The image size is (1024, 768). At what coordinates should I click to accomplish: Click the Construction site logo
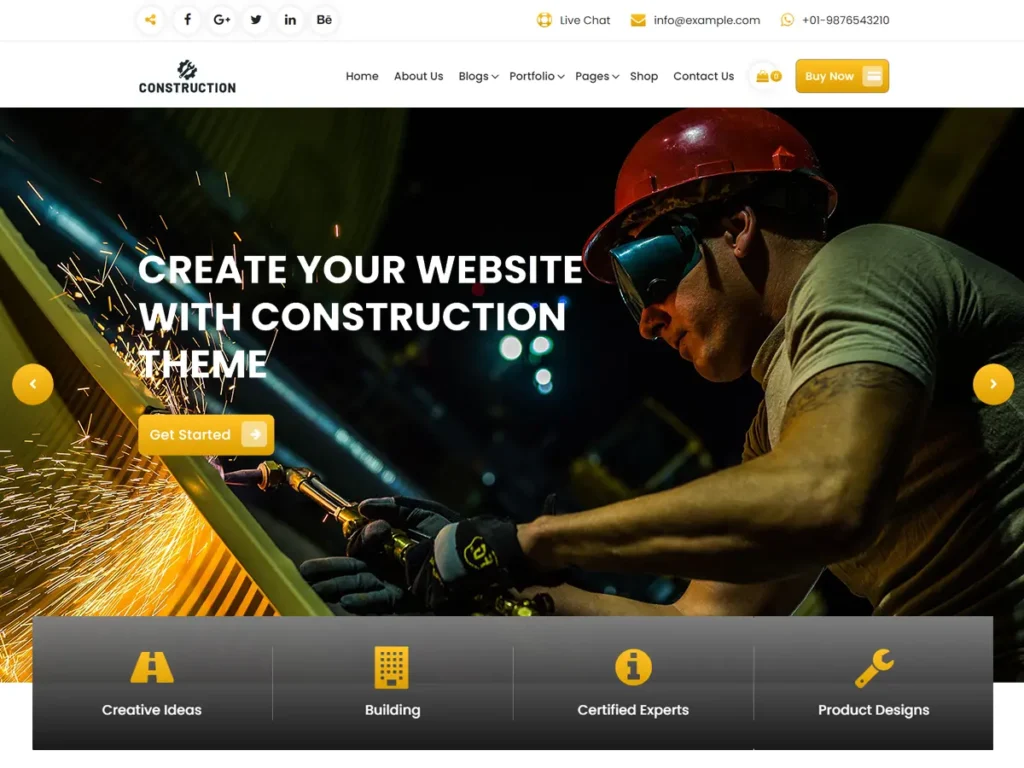(187, 77)
